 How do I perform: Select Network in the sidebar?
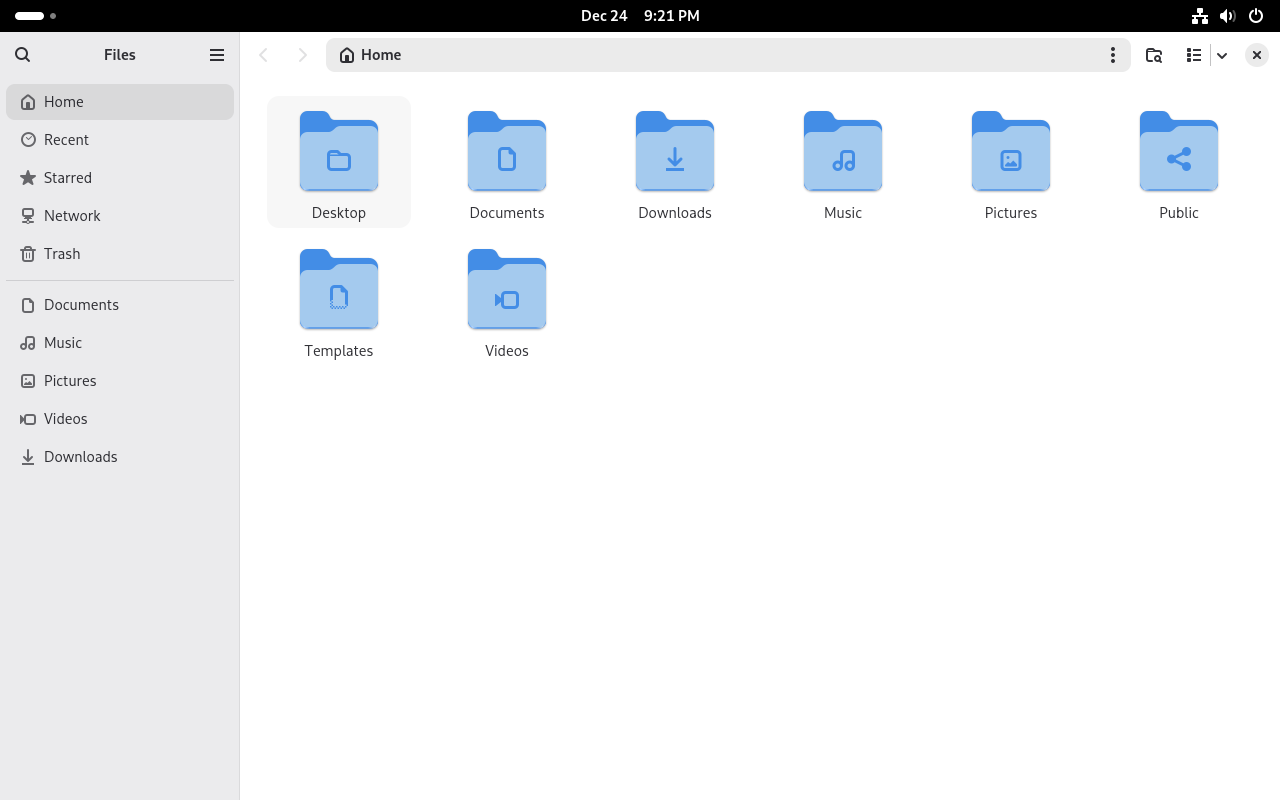click(72, 216)
